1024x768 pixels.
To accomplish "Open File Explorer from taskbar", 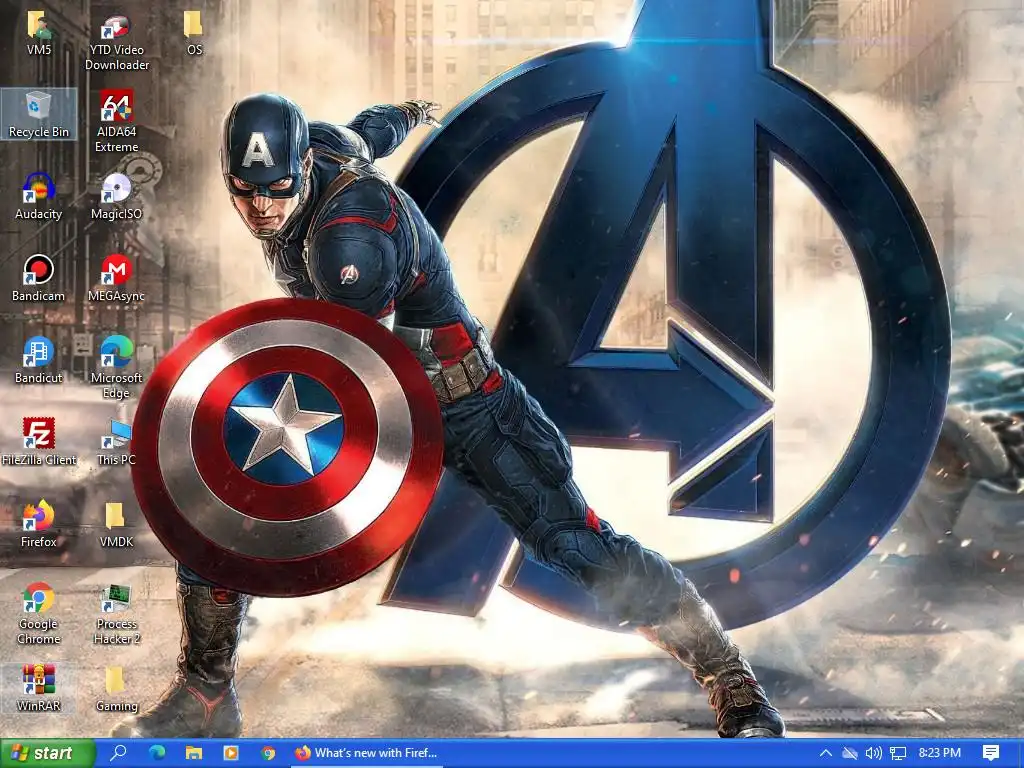I will tap(194, 753).
